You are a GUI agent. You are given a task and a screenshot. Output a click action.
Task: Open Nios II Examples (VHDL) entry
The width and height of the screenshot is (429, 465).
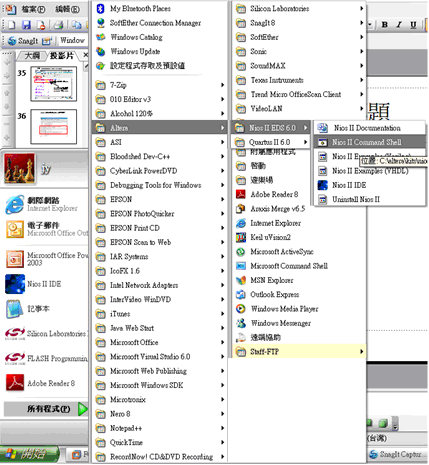point(369,171)
